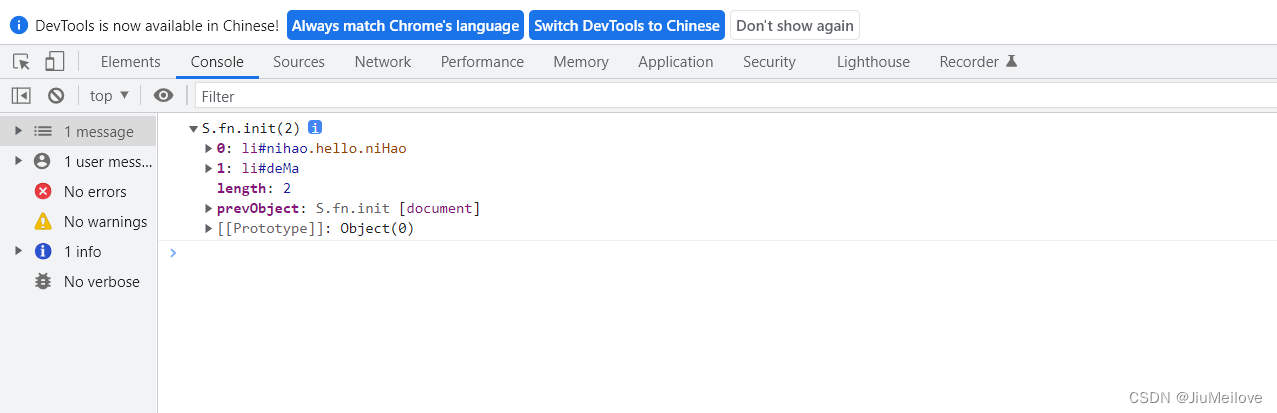The height and width of the screenshot is (413, 1277).
Task: Click Switch DevTools to Chinese button
Action: [627, 26]
